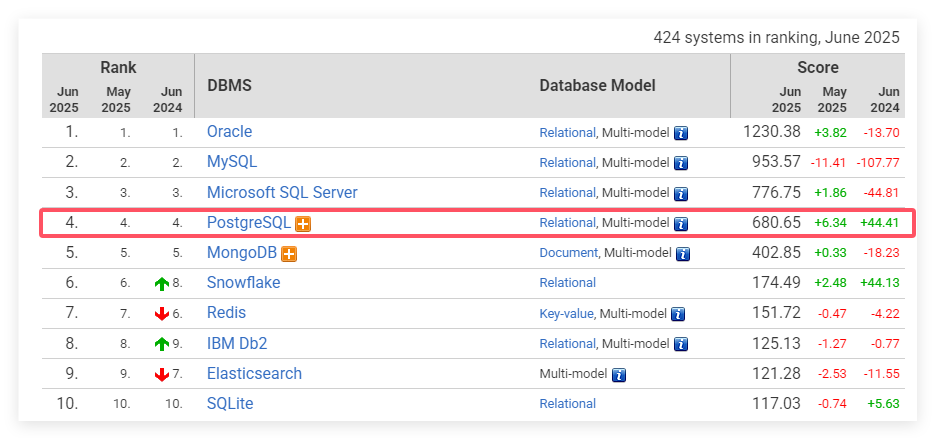Click the Microsoft SQL Server score 776.75
Screen dimensions: 934x438
click(x=777, y=192)
